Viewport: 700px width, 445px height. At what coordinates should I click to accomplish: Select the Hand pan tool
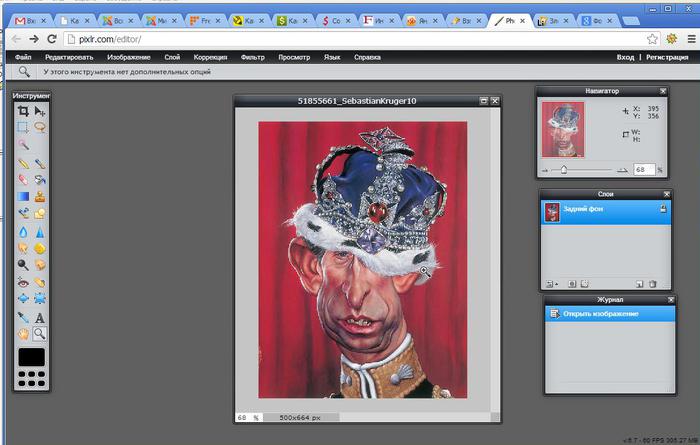pyautogui.click(x=23, y=334)
